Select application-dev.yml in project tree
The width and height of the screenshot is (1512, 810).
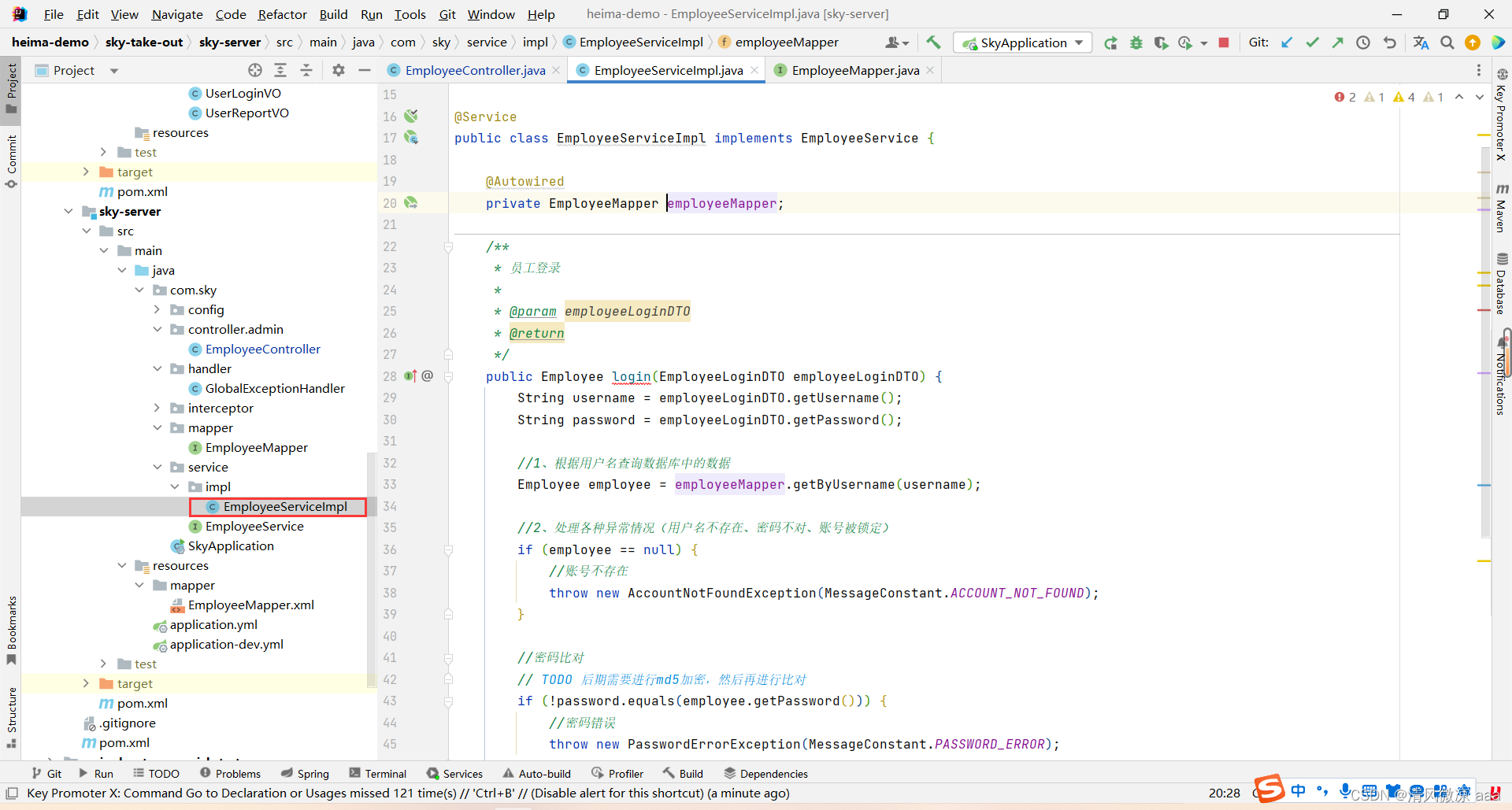[226, 644]
